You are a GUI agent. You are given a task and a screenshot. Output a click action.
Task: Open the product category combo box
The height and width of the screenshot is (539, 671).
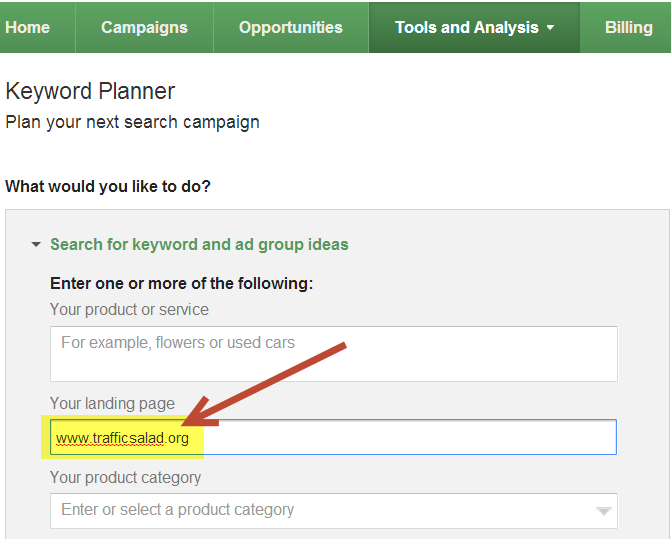coord(320,510)
